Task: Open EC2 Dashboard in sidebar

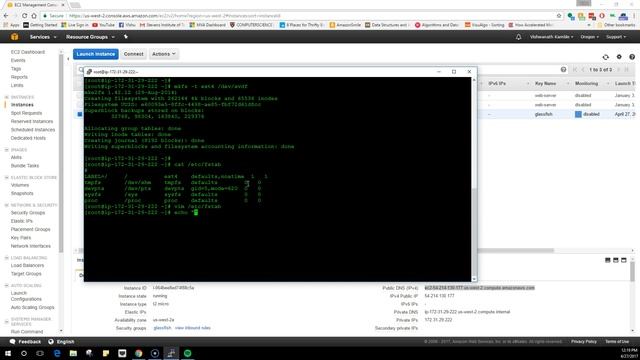Action: [28, 52]
